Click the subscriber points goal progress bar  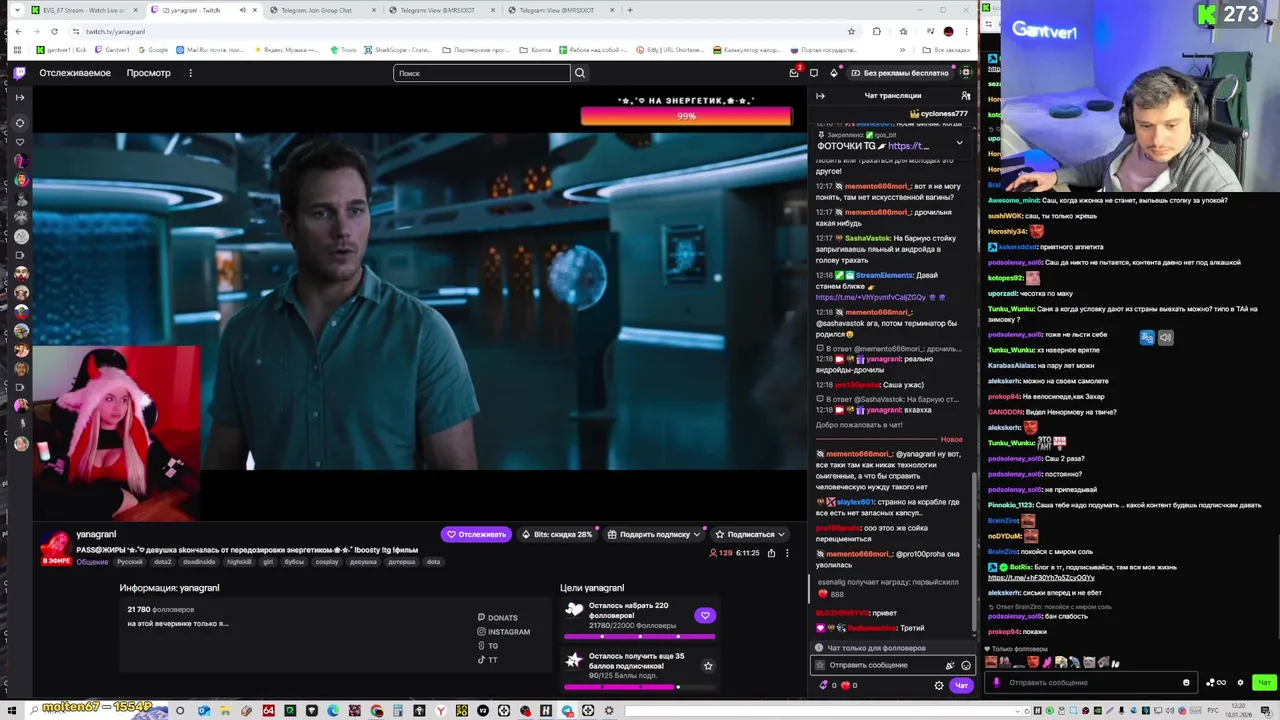pos(640,687)
